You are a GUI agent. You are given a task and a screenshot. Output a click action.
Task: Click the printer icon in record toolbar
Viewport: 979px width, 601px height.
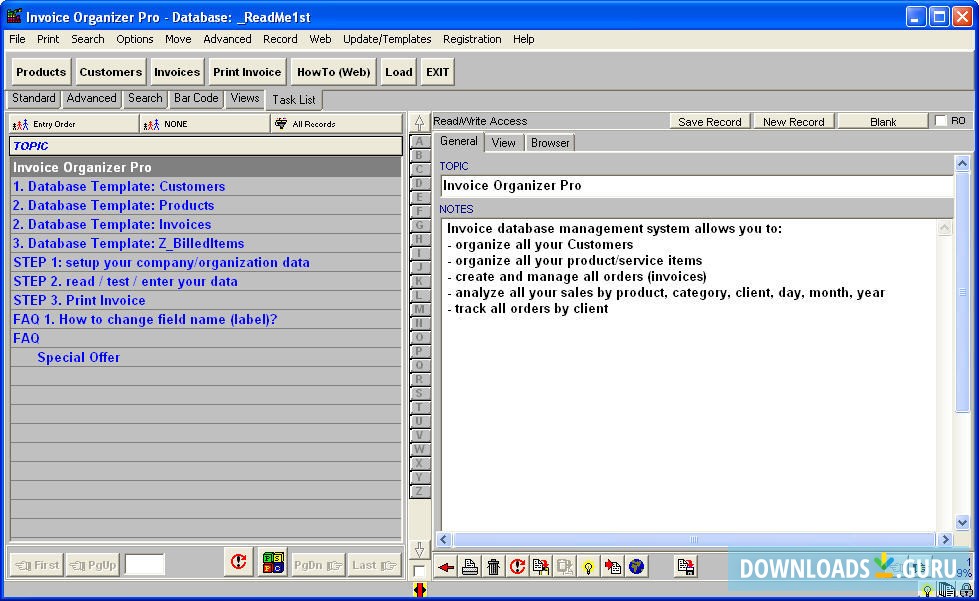pos(470,567)
